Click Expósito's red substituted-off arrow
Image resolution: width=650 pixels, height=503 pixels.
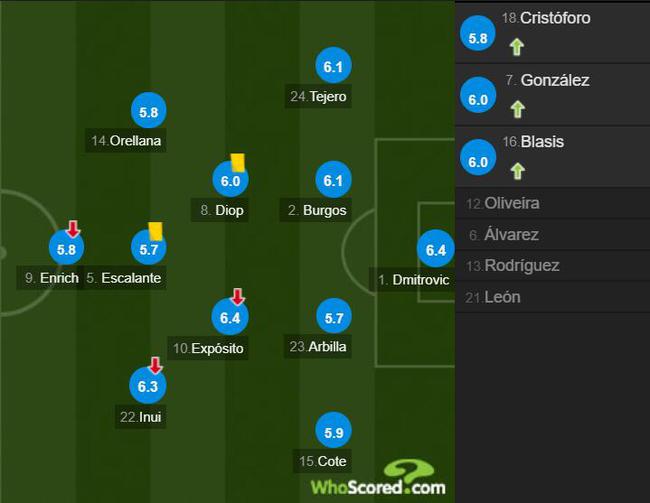[238, 297]
